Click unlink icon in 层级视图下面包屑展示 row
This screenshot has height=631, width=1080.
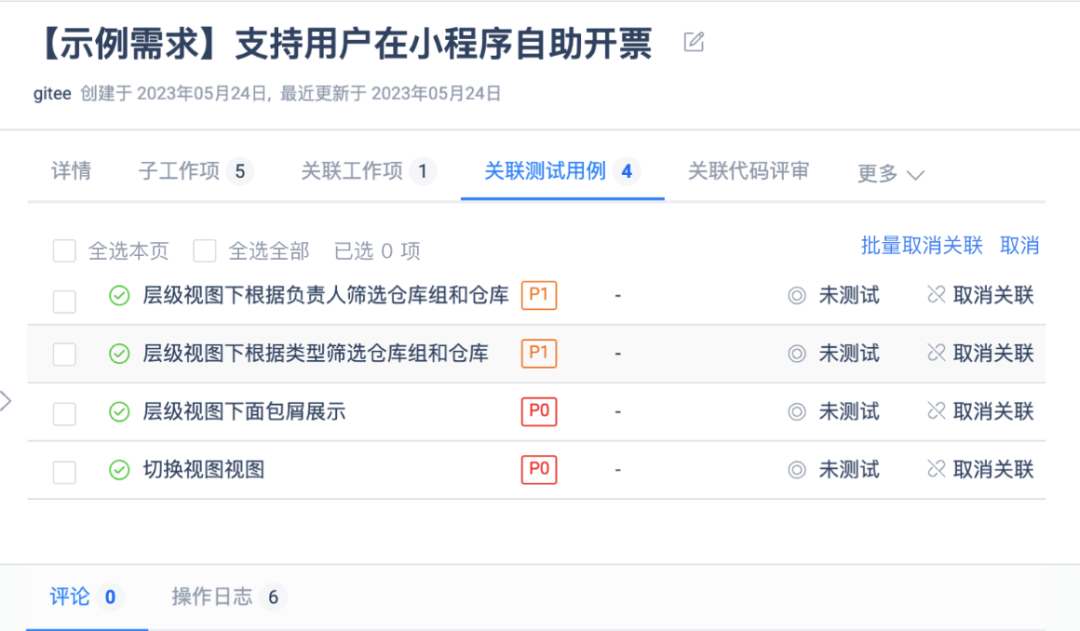click(936, 411)
